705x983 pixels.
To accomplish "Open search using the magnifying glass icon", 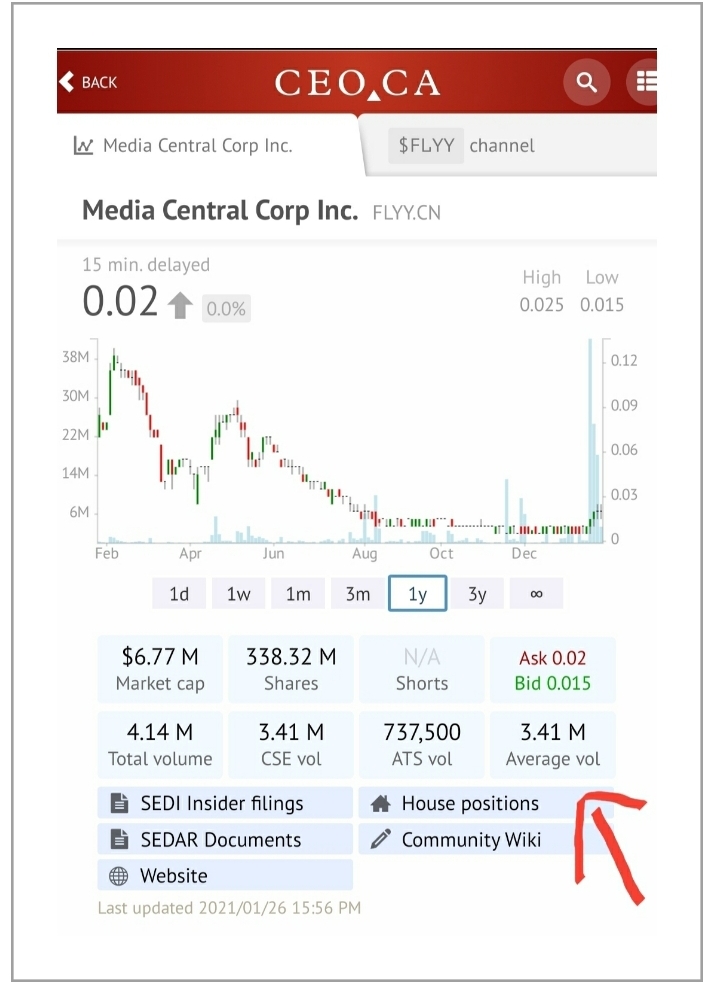I will (x=587, y=81).
